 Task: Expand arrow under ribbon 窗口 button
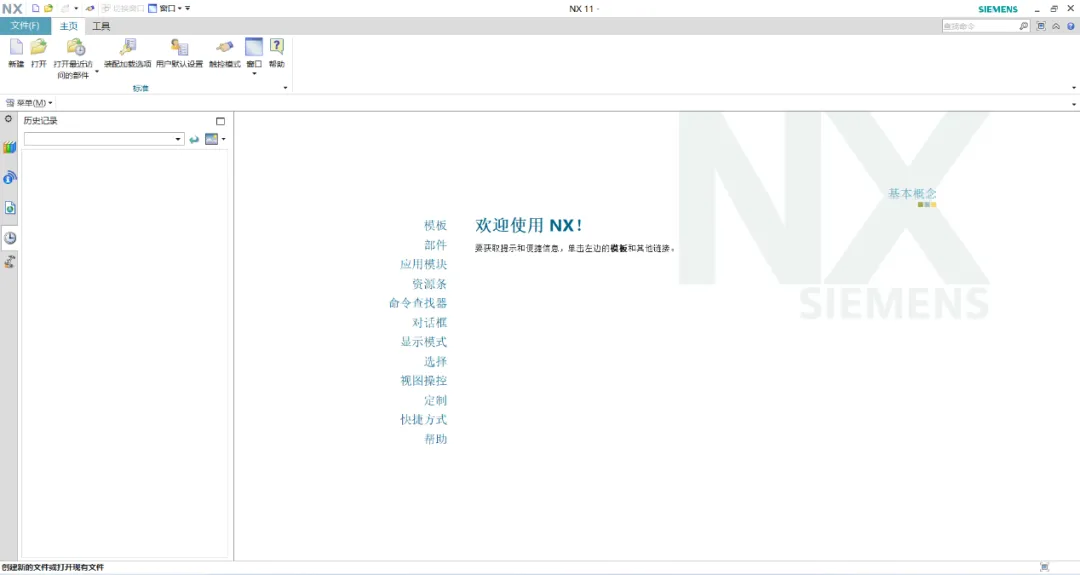[254, 73]
